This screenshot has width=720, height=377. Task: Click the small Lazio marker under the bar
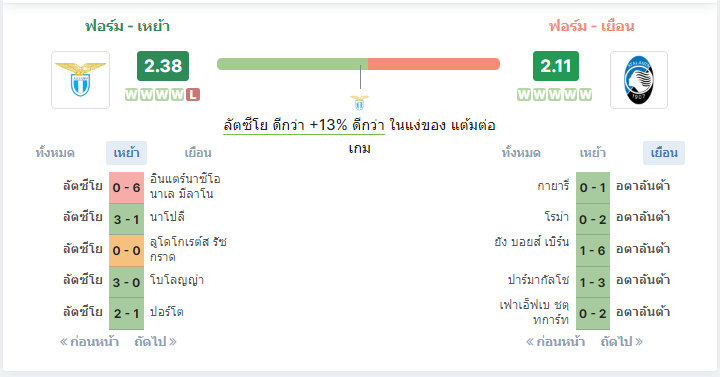tap(360, 102)
